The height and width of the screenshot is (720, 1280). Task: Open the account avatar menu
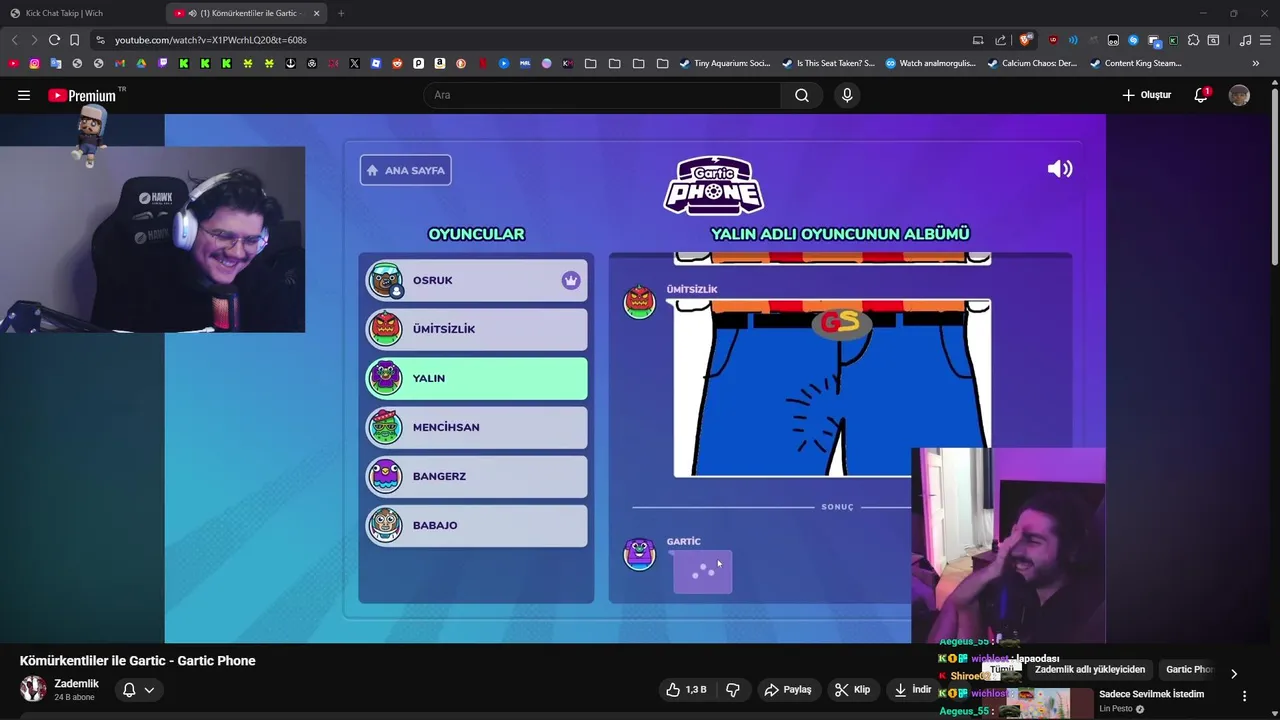click(1239, 95)
